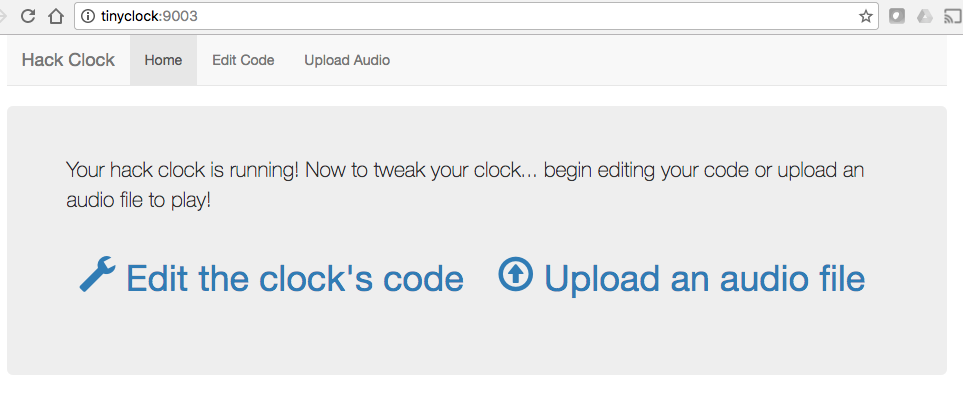The height and width of the screenshot is (404, 963).
Task: Click the gray square extension icon
Action: pyautogui.click(x=897, y=17)
